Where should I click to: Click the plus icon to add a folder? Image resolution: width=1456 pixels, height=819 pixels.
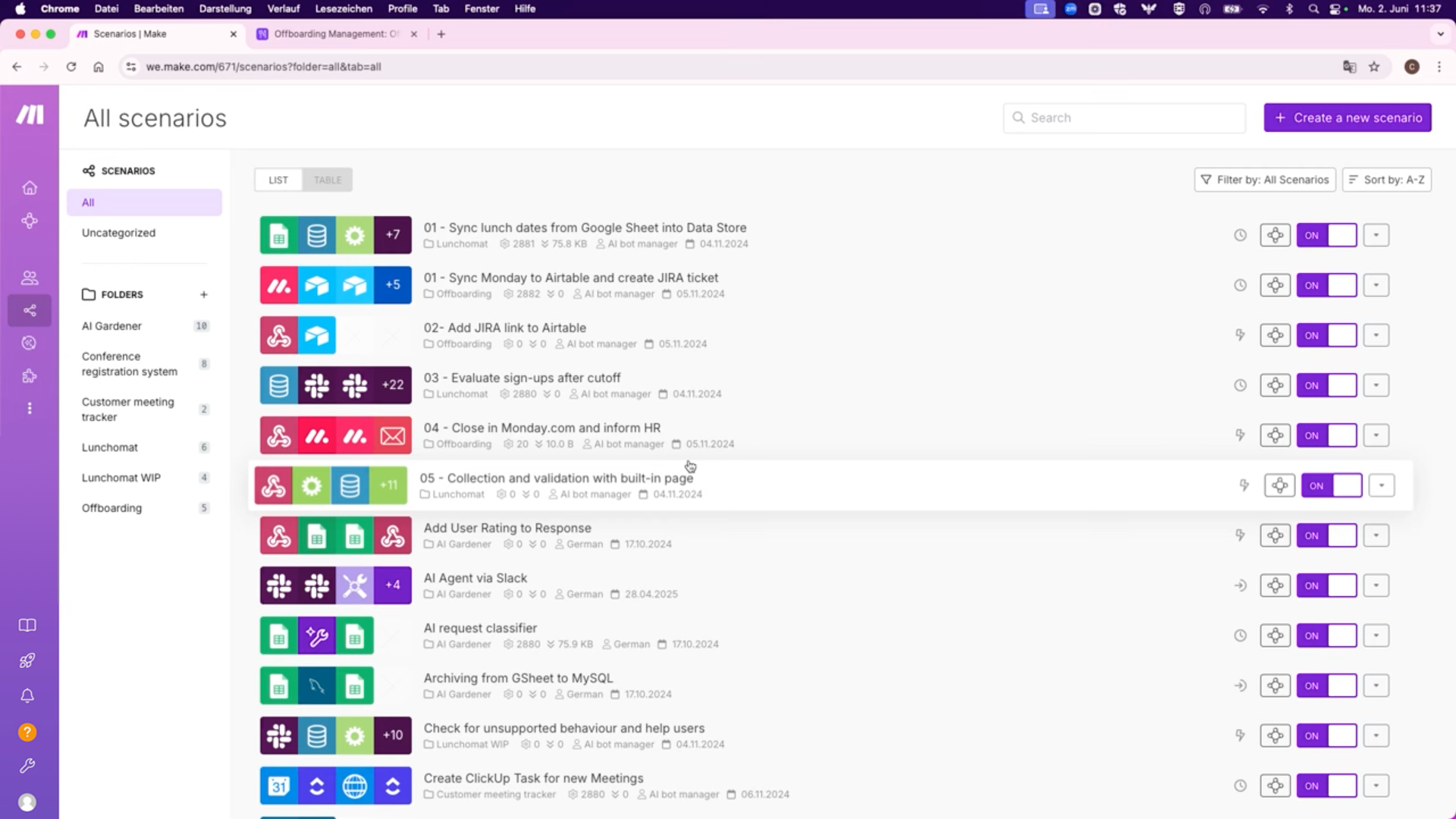click(203, 294)
